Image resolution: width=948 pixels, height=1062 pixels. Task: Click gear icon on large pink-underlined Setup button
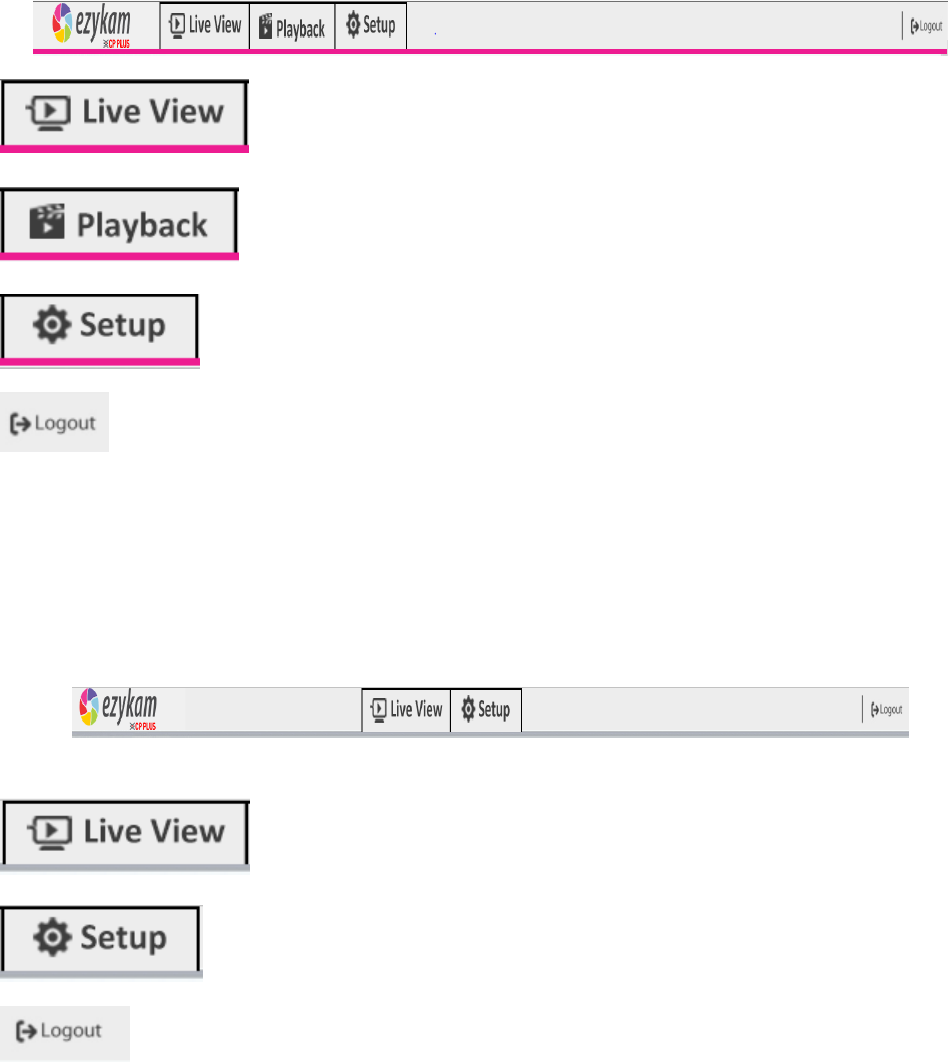pos(52,324)
